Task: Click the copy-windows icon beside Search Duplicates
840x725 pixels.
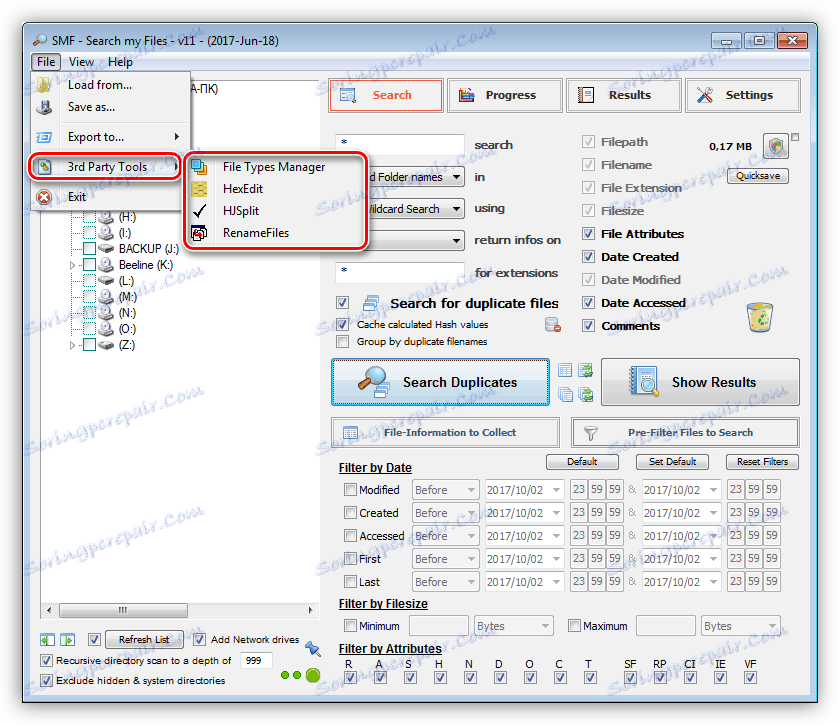Action: pos(565,395)
